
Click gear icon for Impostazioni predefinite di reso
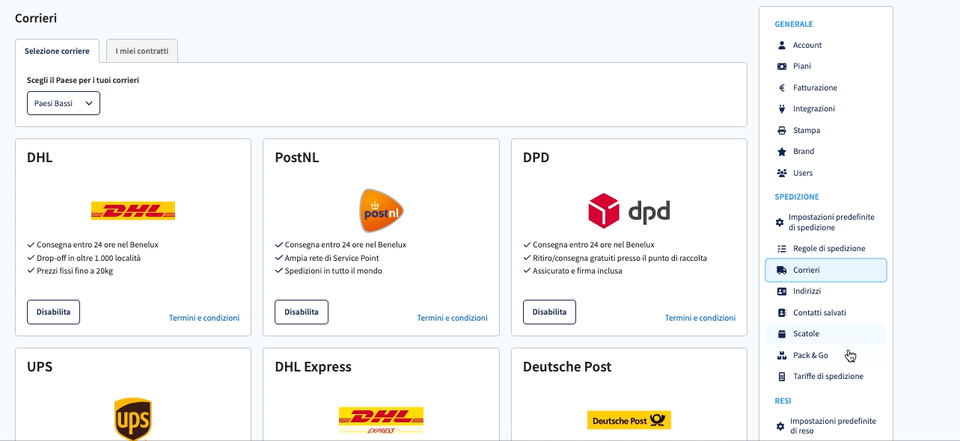click(779, 426)
